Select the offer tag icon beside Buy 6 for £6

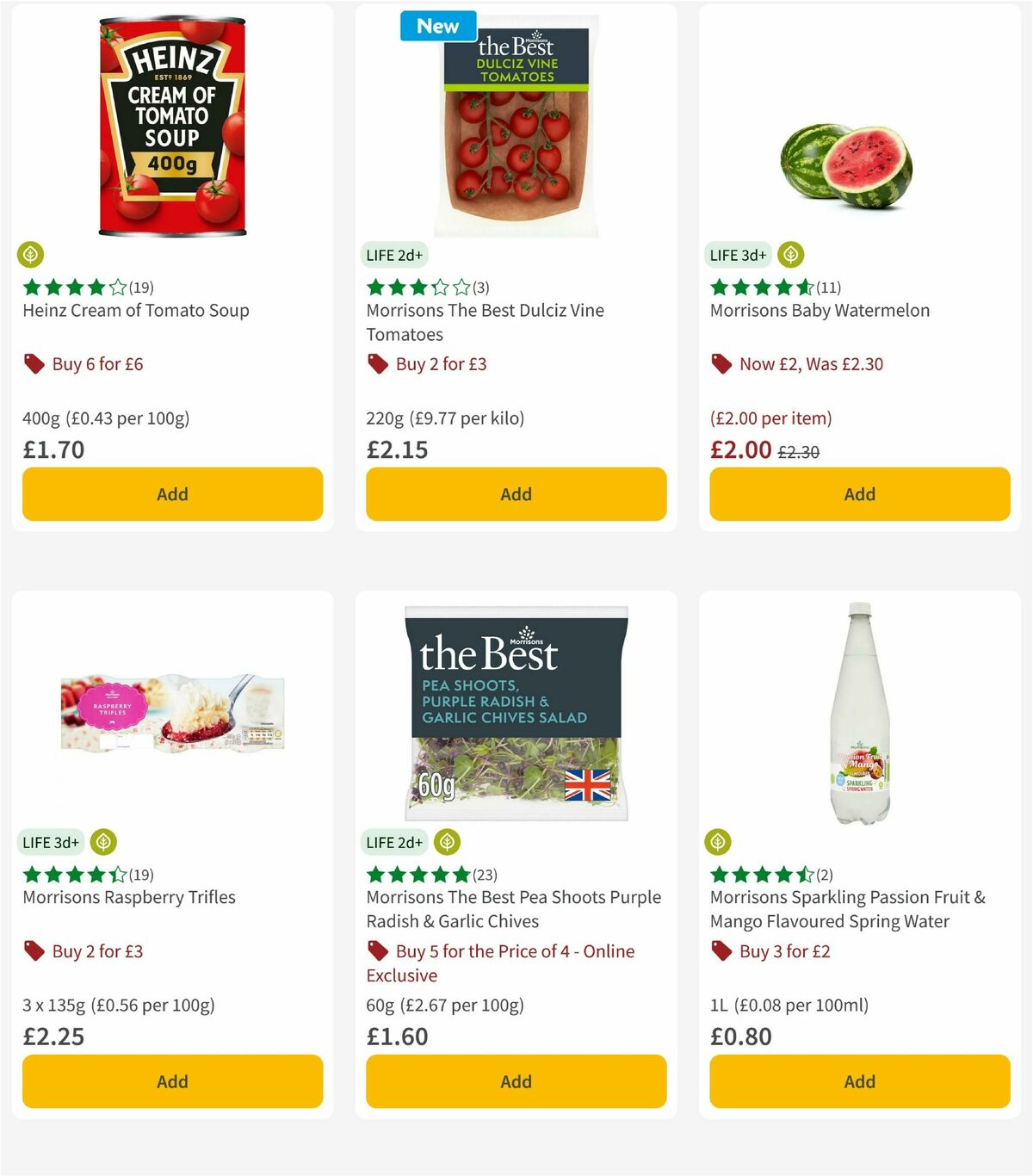coord(33,363)
